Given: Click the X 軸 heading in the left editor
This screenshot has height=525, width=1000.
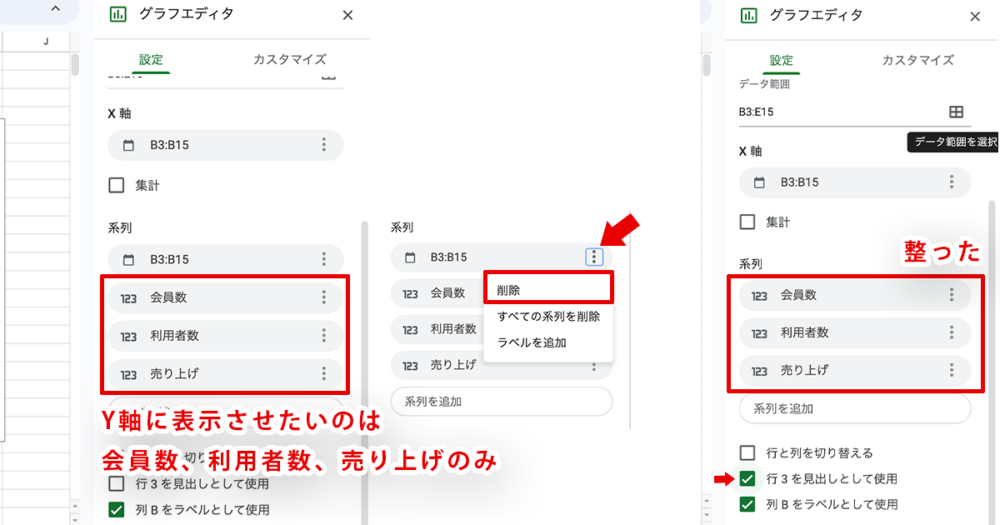Looking at the screenshot, I should click(x=119, y=114).
